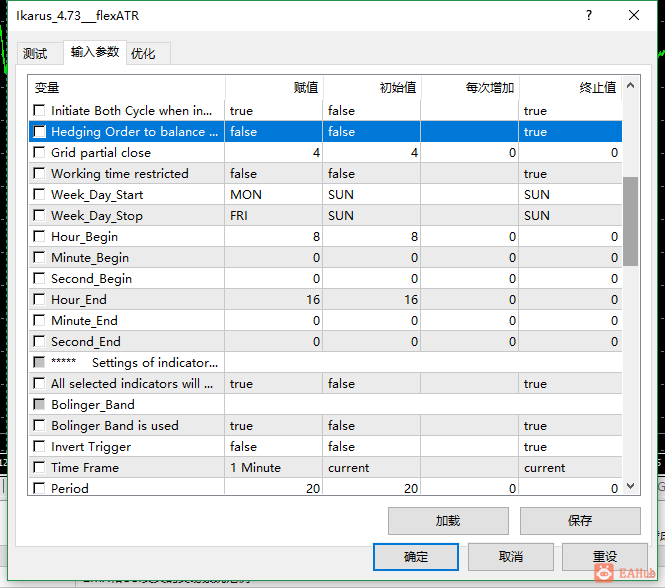Check the Week_Day_Stop checkbox
This screenshot has height=588, width=665.
(x=39, y=216)
